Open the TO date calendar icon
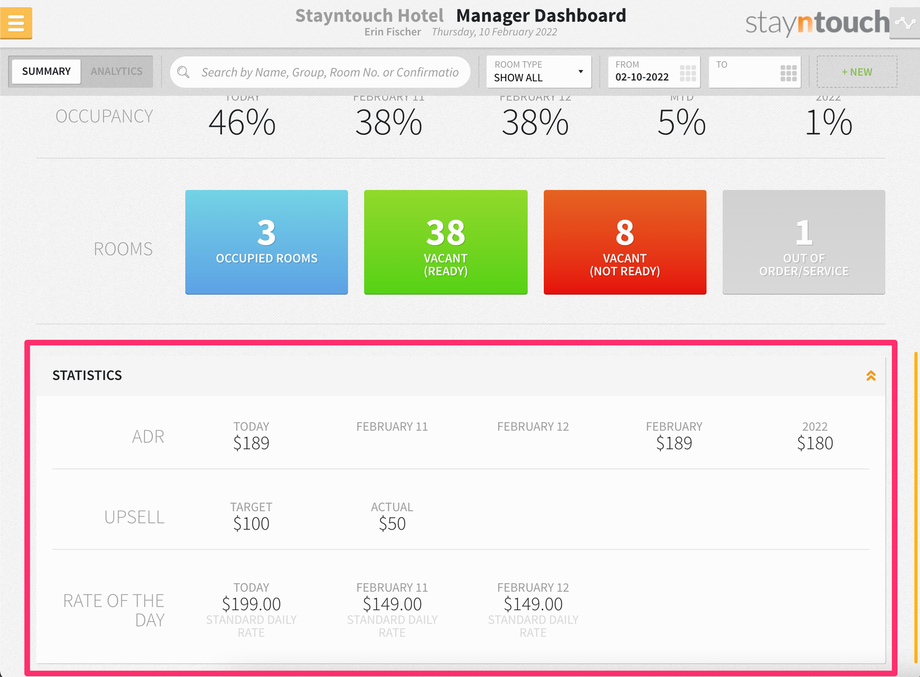This screenshot has height=677, width=920. coord(789,73)
